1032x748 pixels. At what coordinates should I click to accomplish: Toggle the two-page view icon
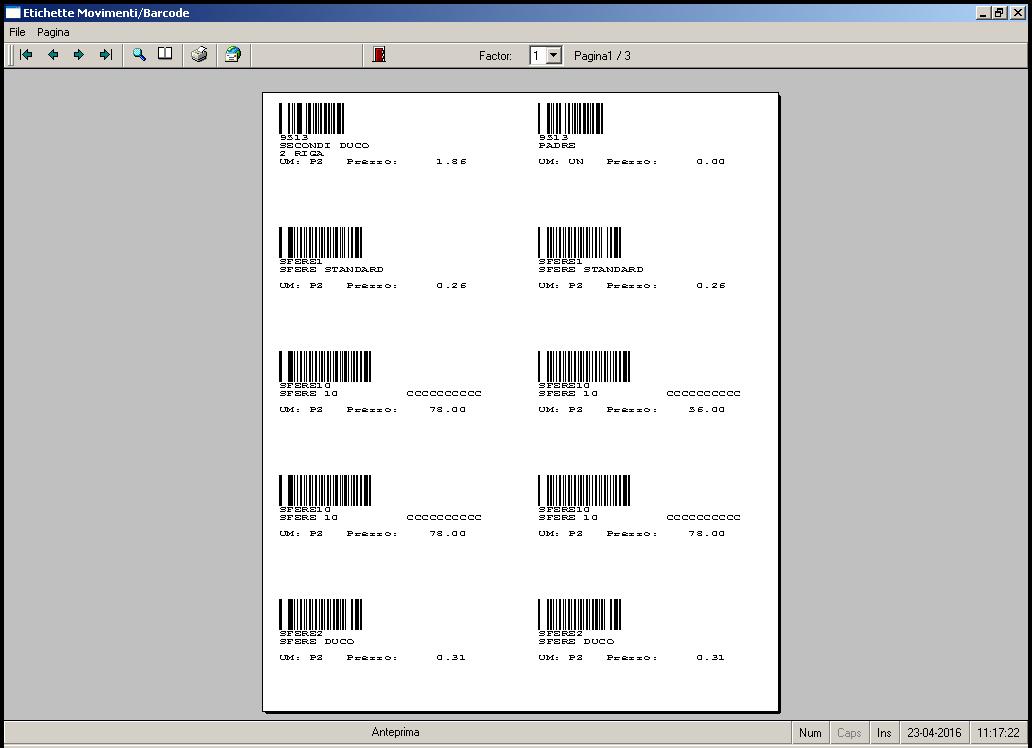pyautogui.click(x=165, y=55)
